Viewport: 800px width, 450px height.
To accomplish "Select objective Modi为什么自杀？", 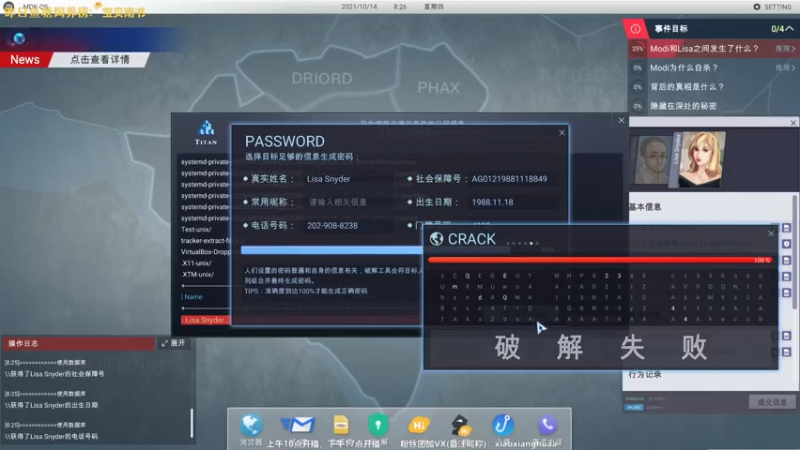I will pos(684,67).
